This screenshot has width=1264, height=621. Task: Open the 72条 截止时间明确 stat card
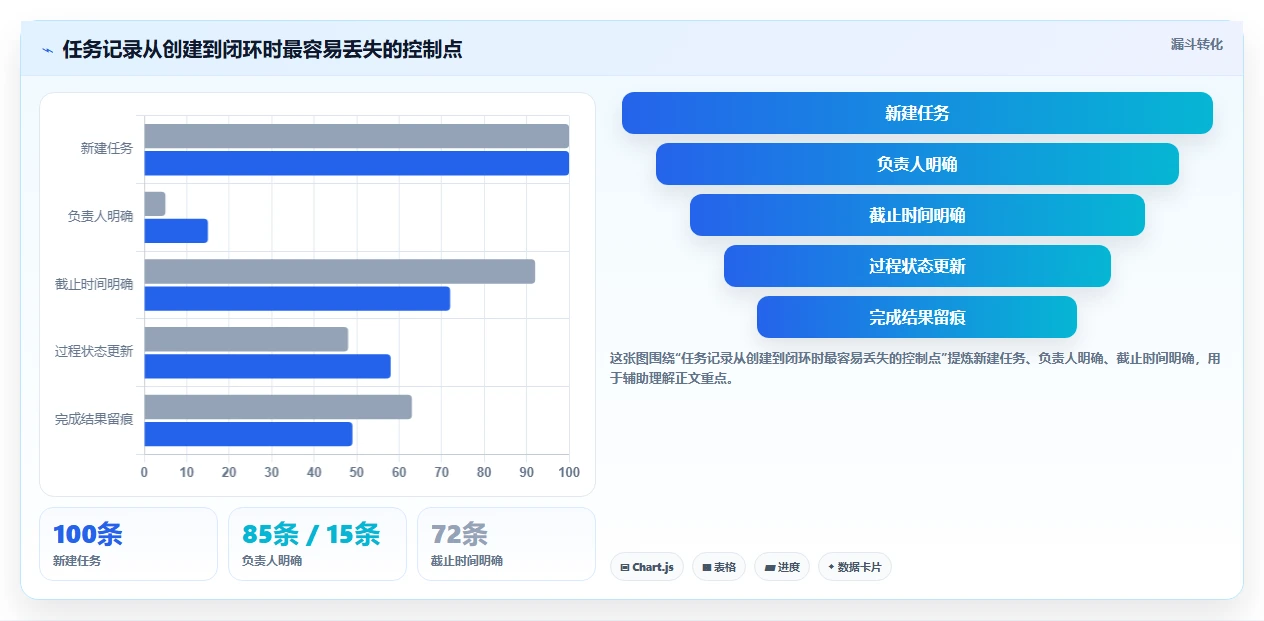tap(506, 544)
